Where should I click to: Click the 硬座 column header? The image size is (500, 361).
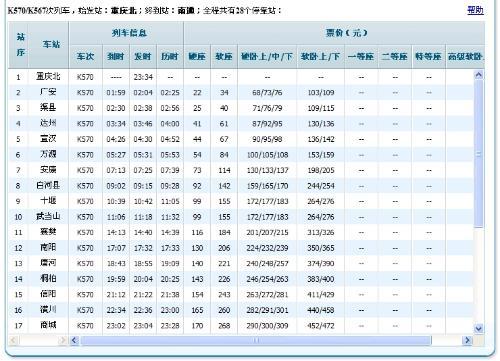pyautogui.click(x=197, y=57)
